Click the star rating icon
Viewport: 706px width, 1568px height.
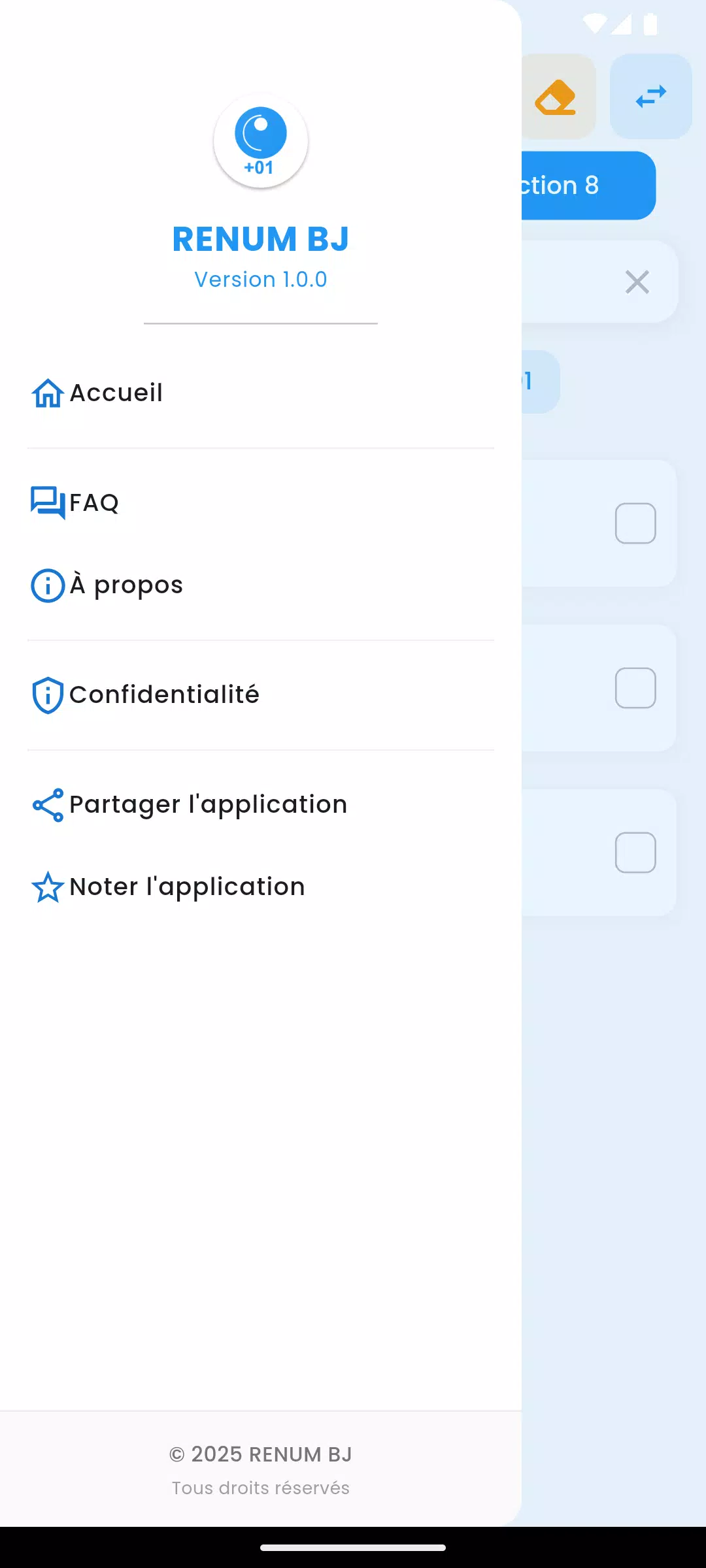pos(48,887)
